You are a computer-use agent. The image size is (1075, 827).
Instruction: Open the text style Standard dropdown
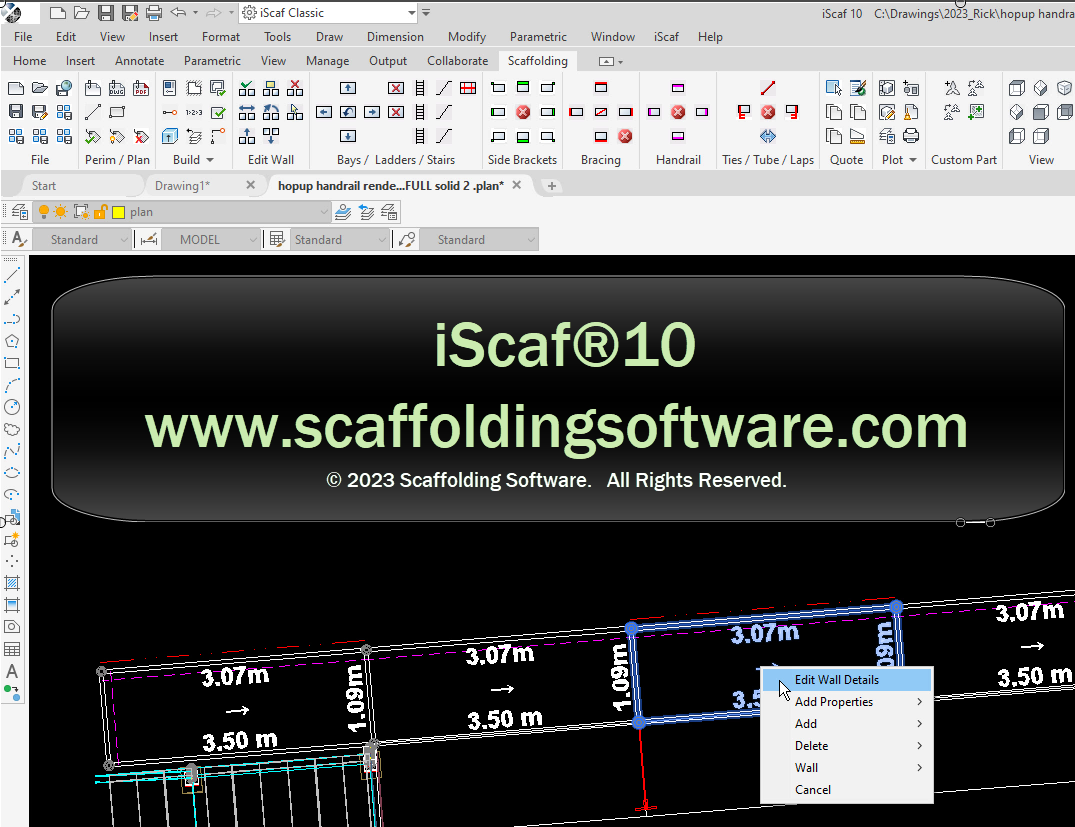[123, 239]
